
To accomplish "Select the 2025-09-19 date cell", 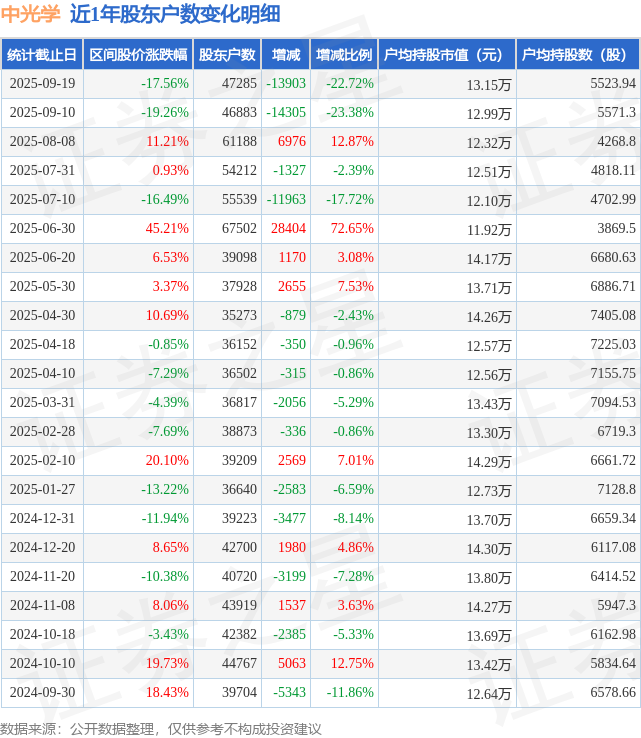I will [x=41, y=84].
